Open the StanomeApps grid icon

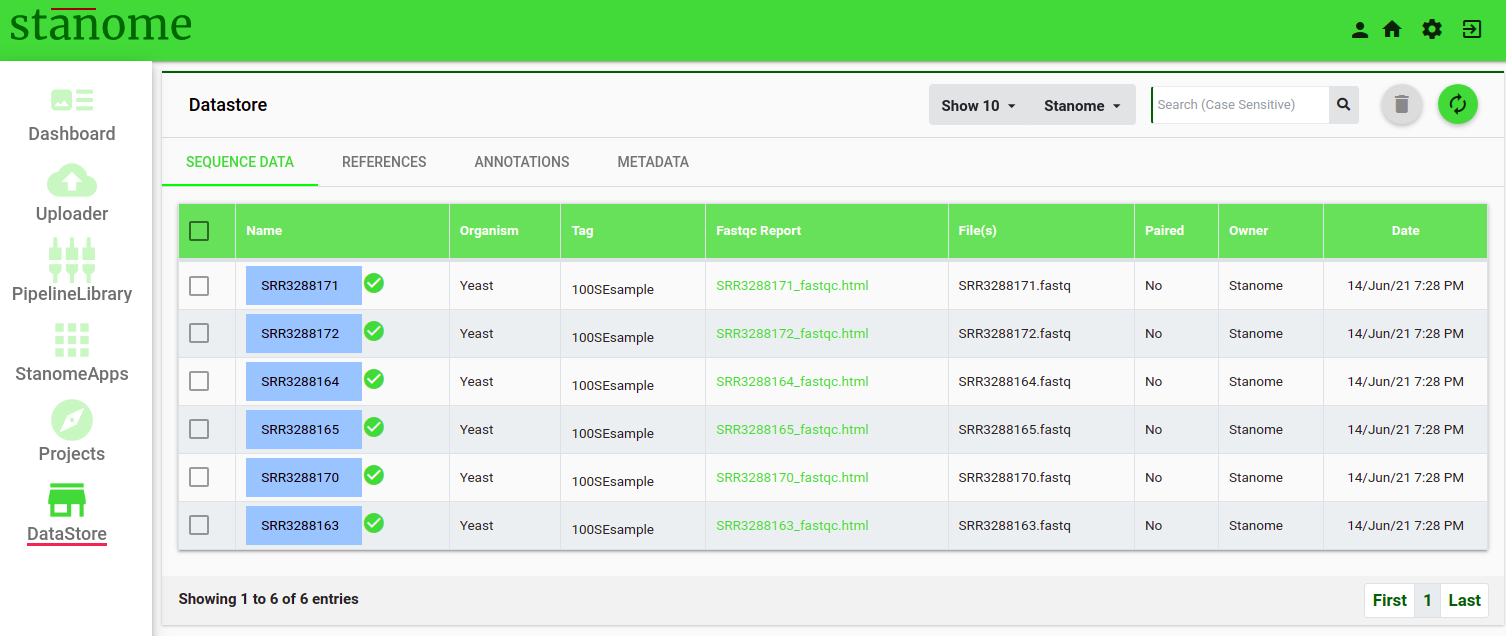point(72,340)
